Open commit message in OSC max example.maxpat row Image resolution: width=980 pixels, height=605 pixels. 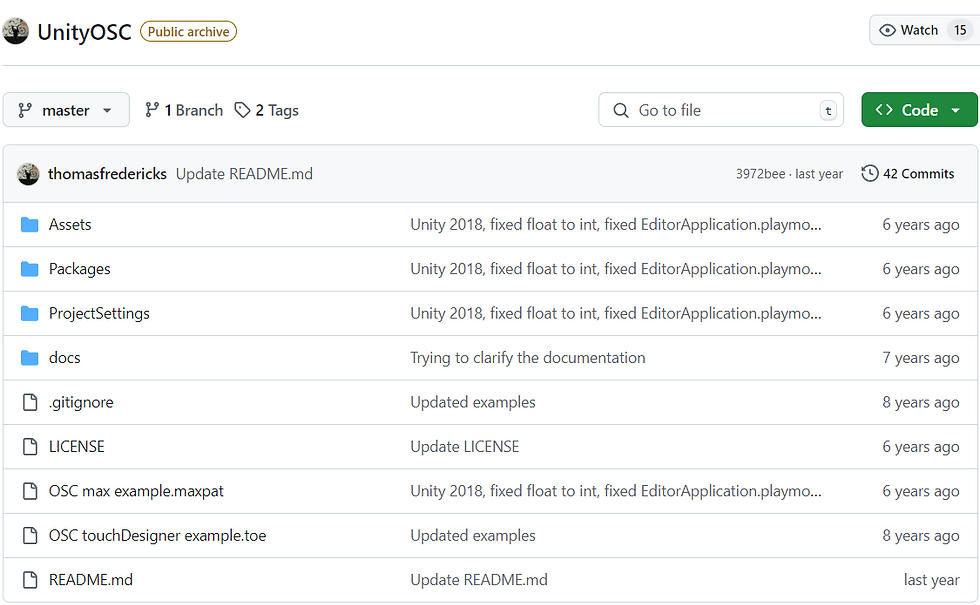[x=616, y=491]
